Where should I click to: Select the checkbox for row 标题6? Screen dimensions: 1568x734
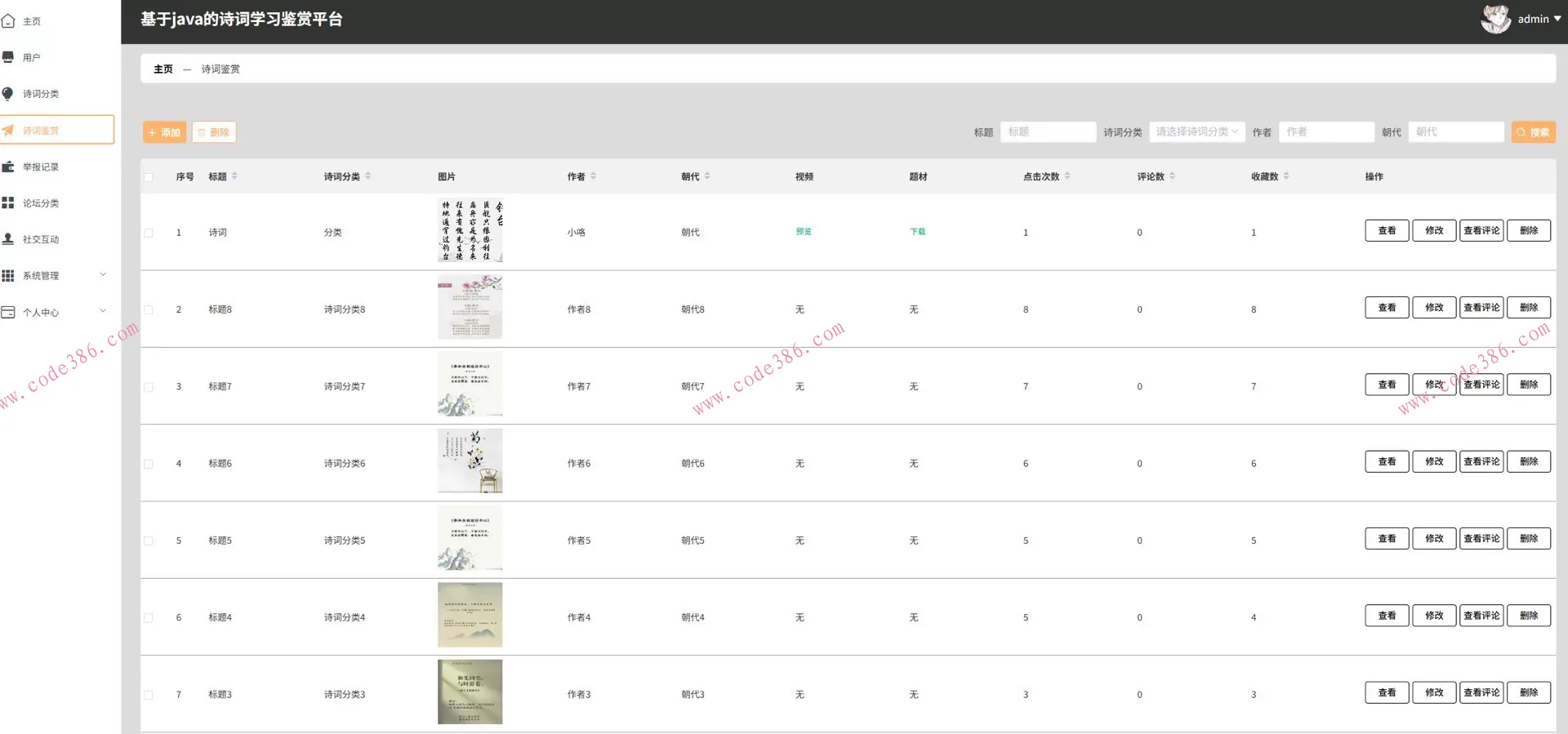pyautogui.click(x=149, y=464)
